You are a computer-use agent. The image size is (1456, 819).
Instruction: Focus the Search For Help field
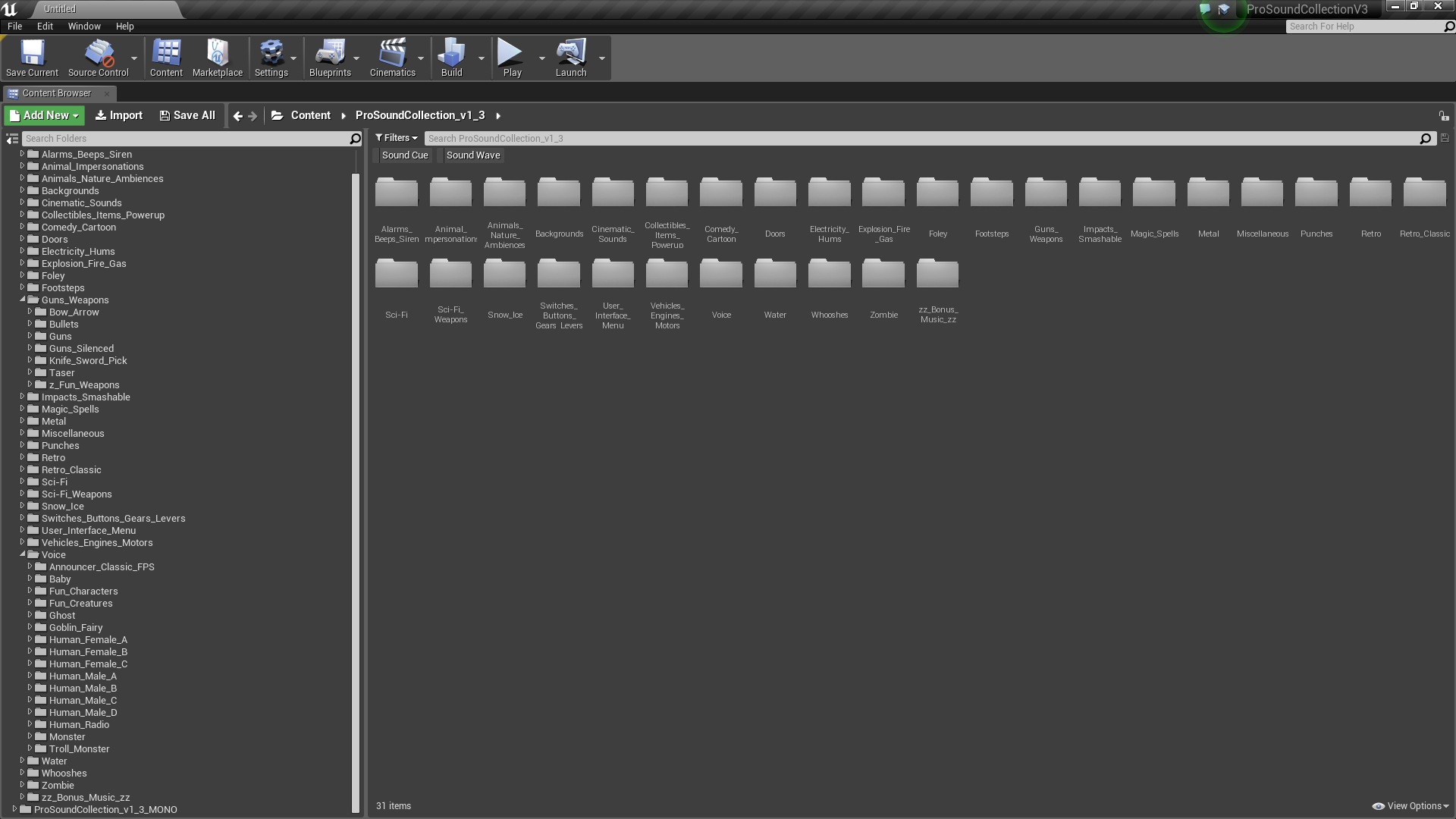[x=1365, y=27]
